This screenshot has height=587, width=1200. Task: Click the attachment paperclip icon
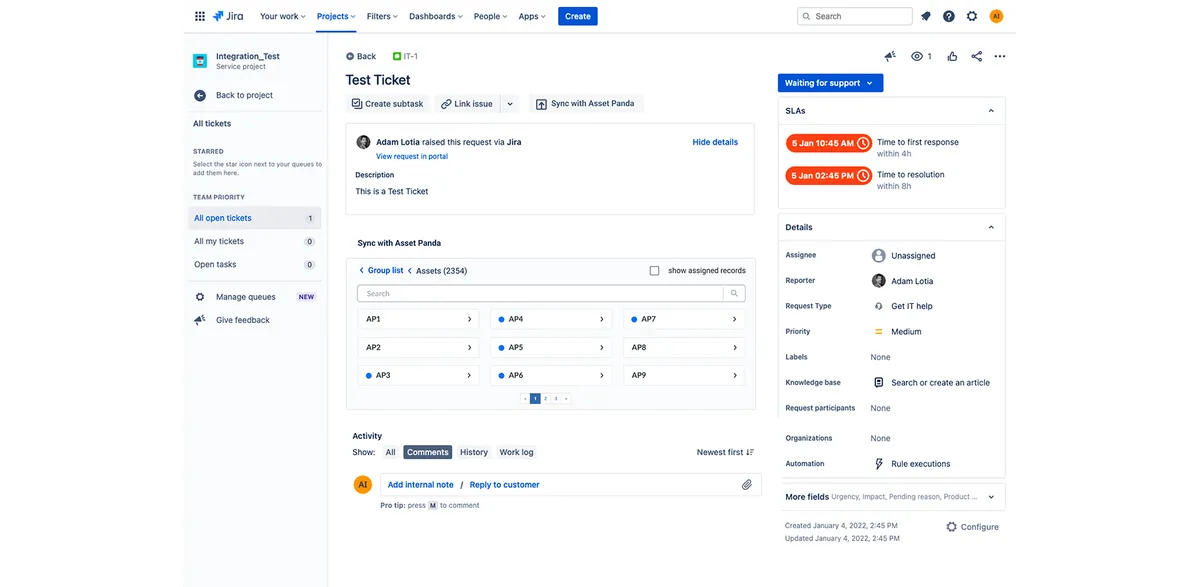click(x=746, y=485)
